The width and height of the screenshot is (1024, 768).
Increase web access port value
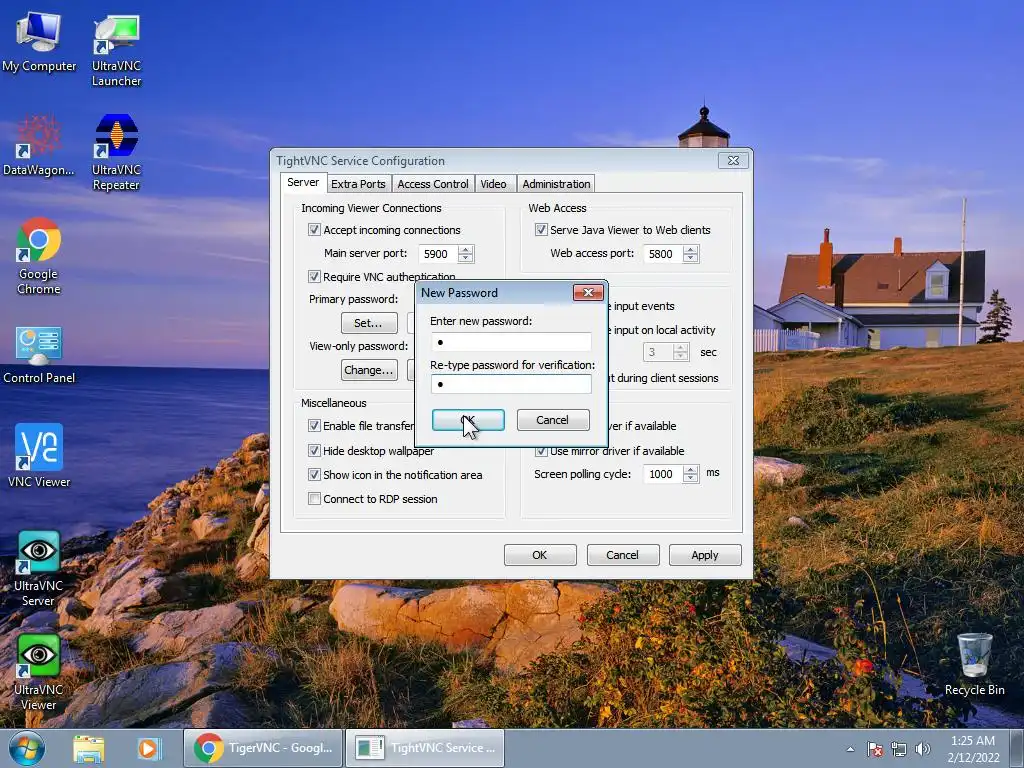pyautogui.click(x=690, y=249)
